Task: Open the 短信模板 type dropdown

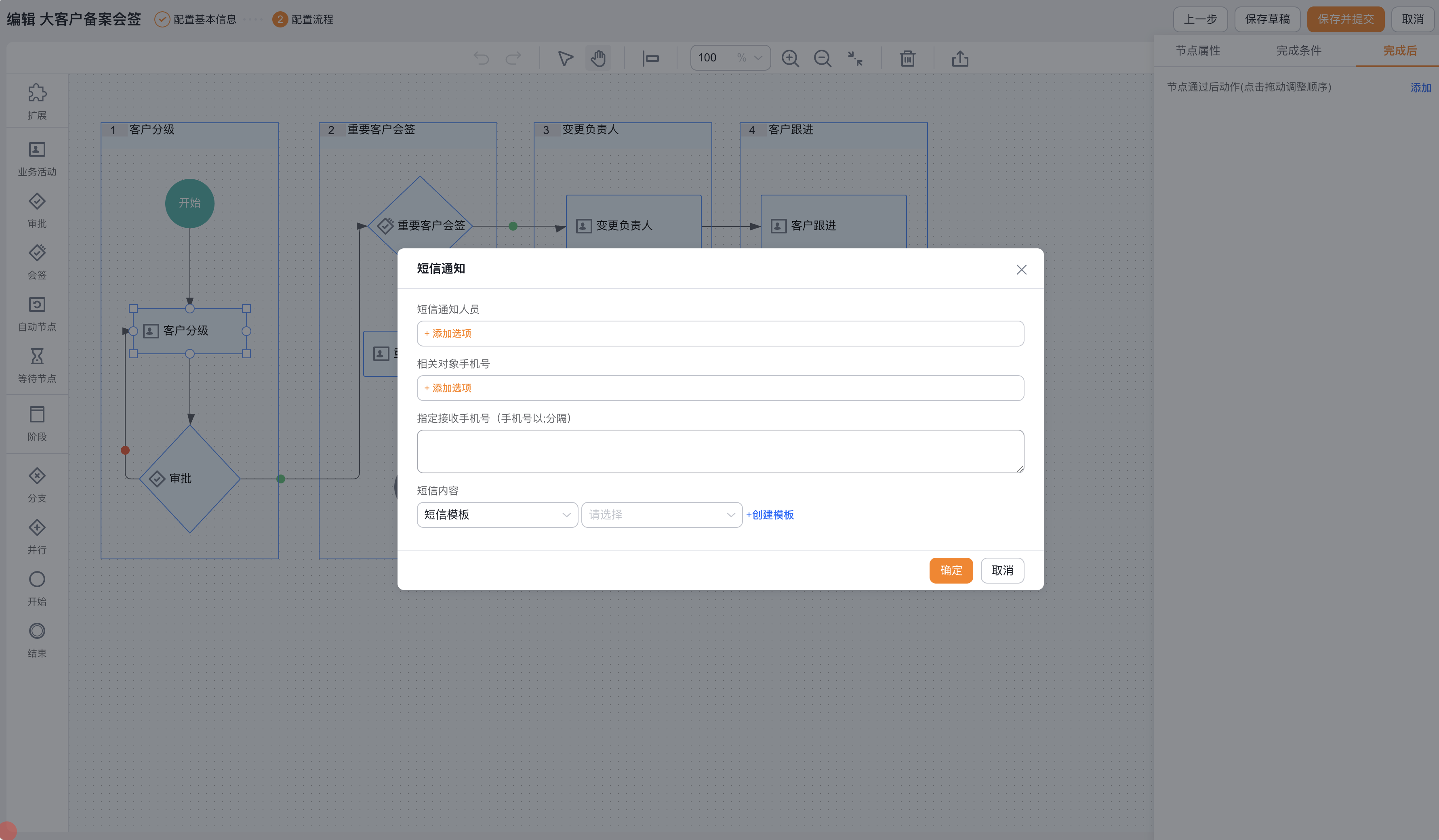Action: [497, 515]
